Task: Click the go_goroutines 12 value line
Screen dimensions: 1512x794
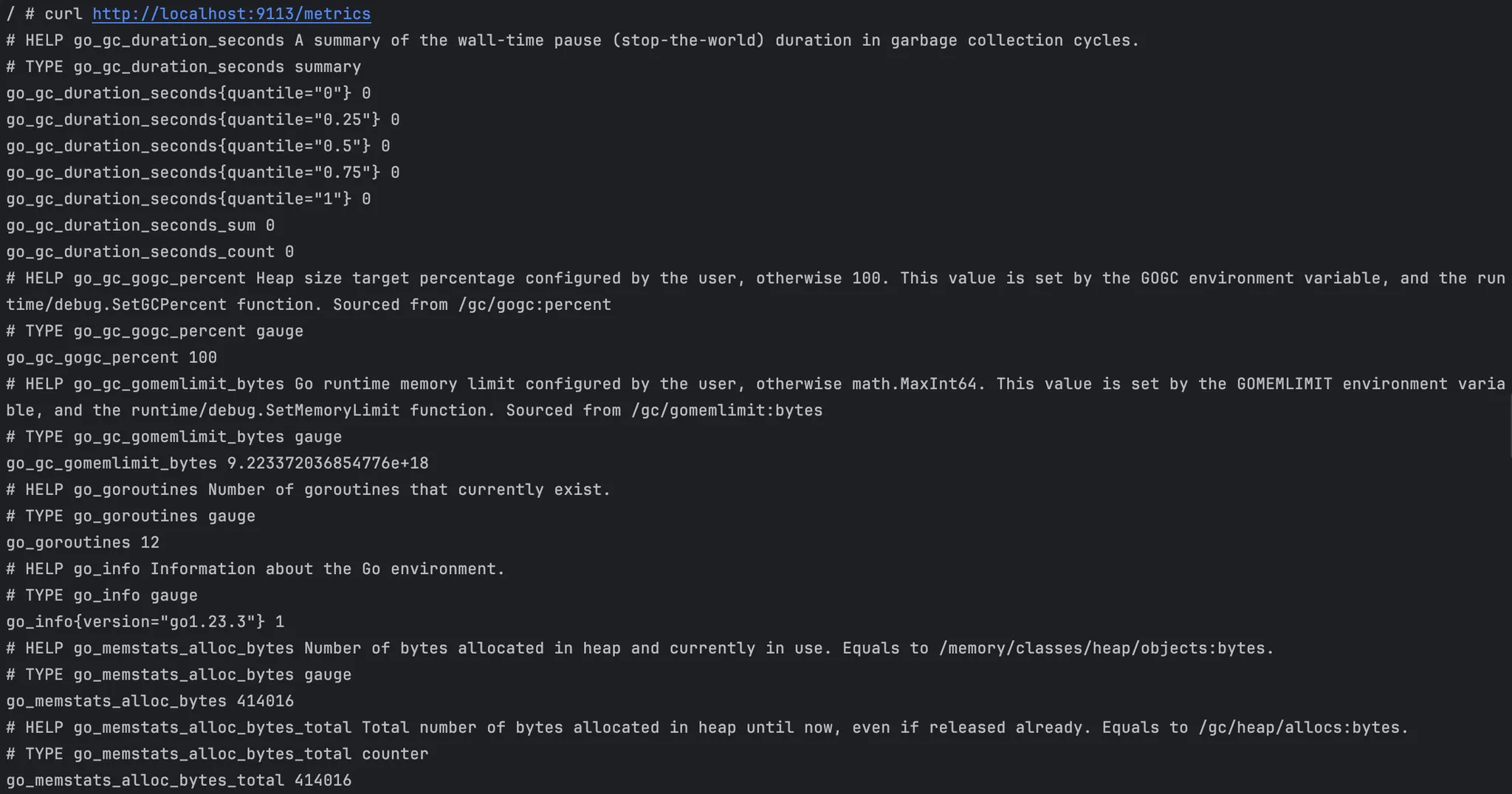Action: click(83, 542)
